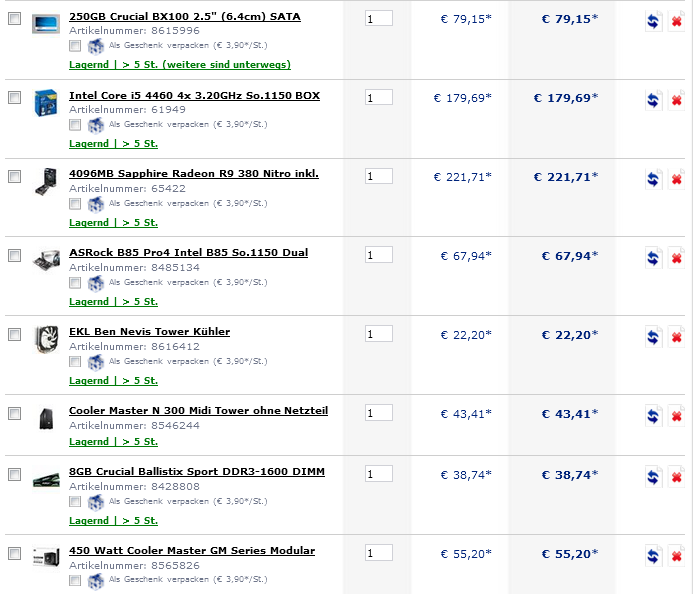Check gift wrap option for EKL Ben Nevis

[x=76, y=362]
